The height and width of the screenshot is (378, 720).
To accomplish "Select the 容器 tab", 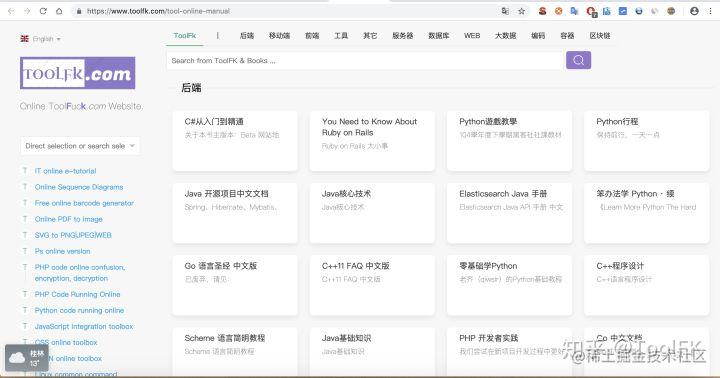I will coord(567,36).
